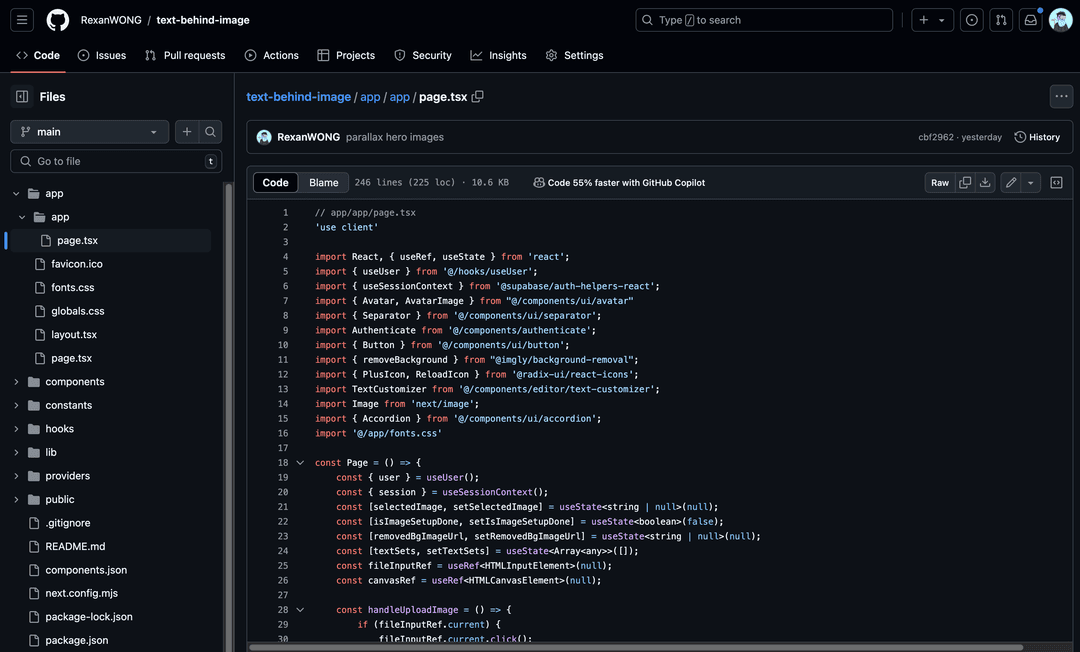The image size is (1080, 652).
Task: Download the raw file icon
Action: coord(985,183)
